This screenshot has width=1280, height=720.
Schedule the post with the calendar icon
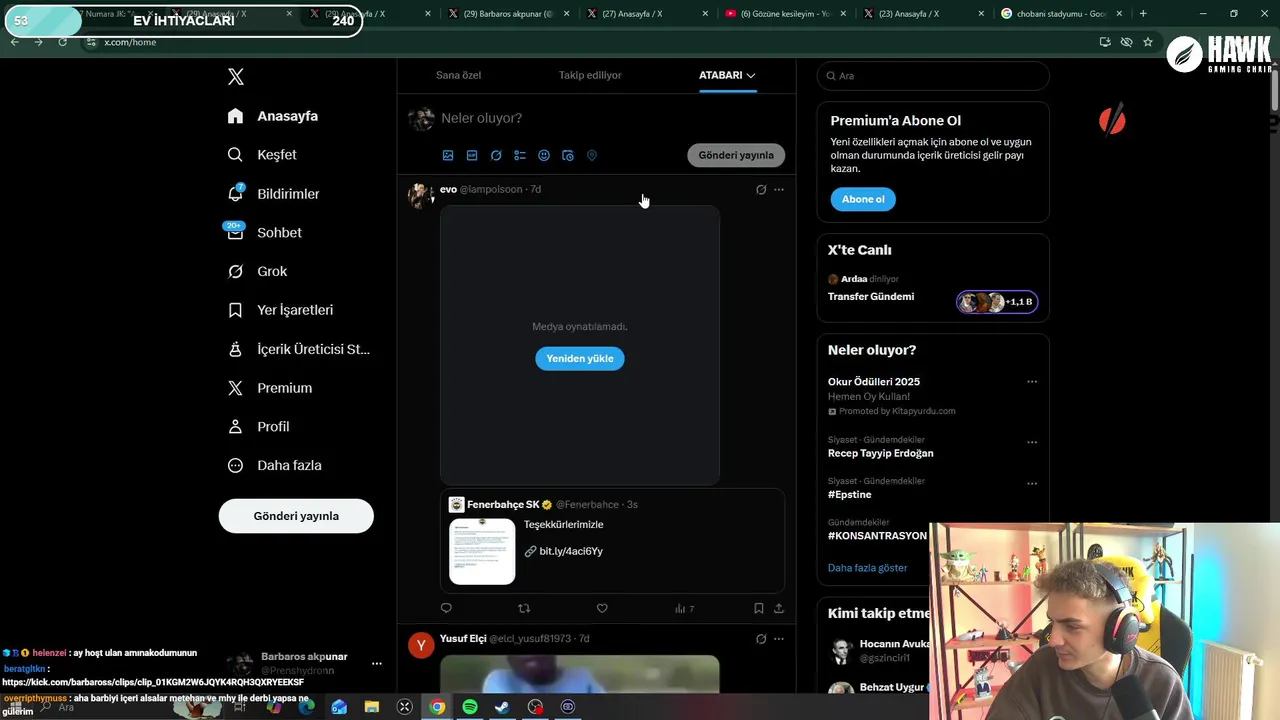(x=568, y=155)
